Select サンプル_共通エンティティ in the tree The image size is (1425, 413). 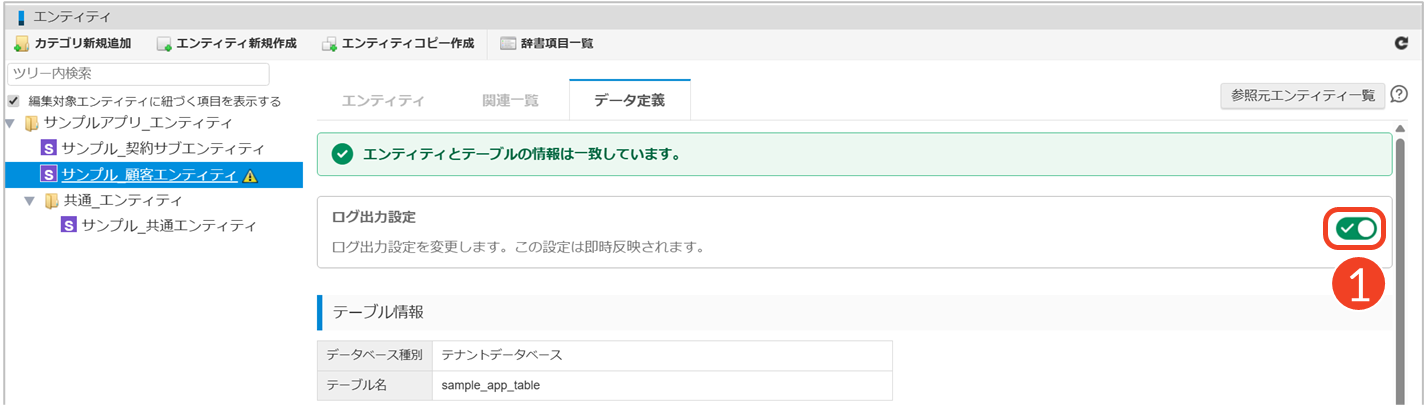(168, 226)
